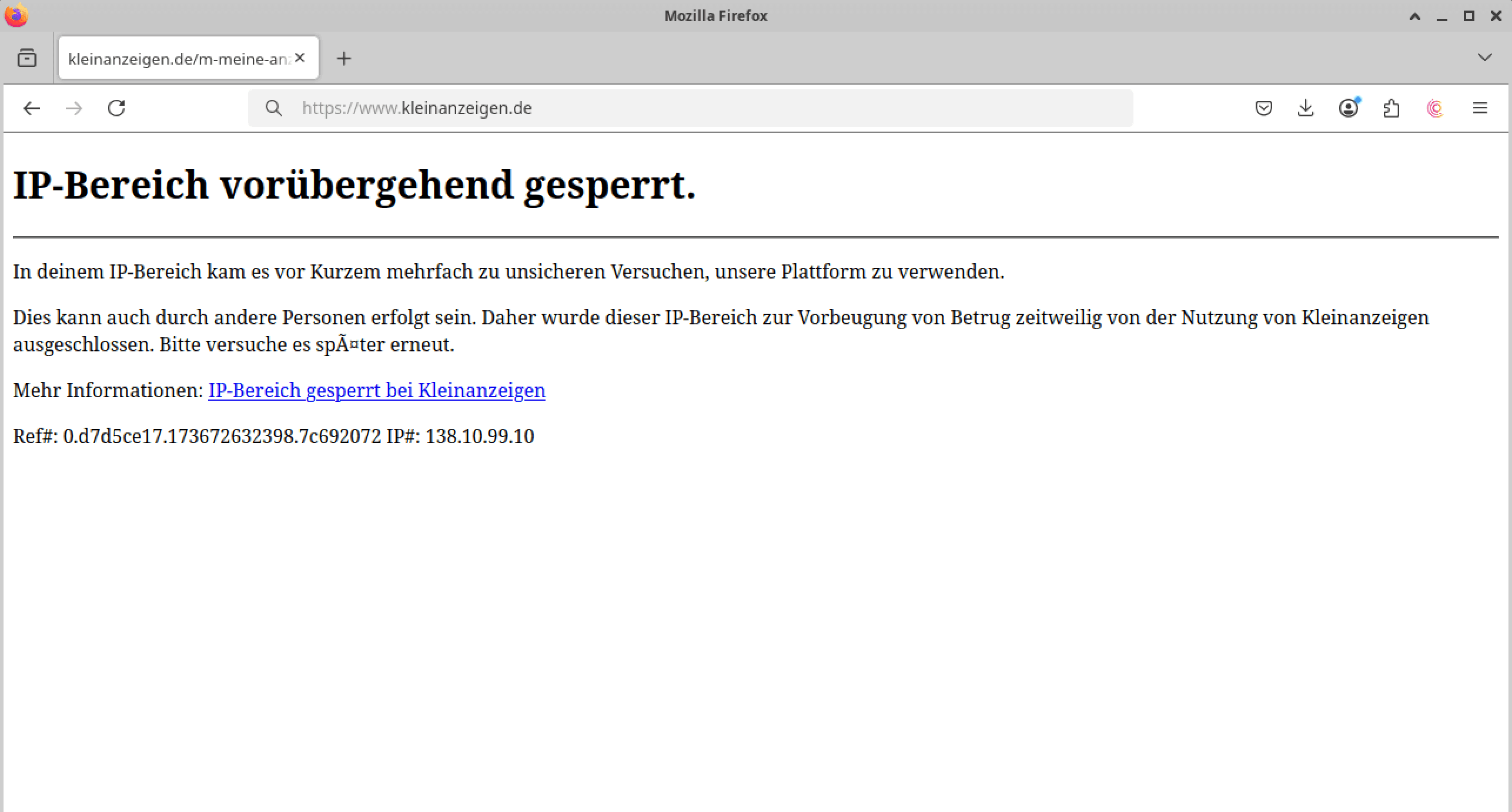Screen dimensions: 1512x812
Task: Open the Pocket save icon
Action: pos(1263,108)
